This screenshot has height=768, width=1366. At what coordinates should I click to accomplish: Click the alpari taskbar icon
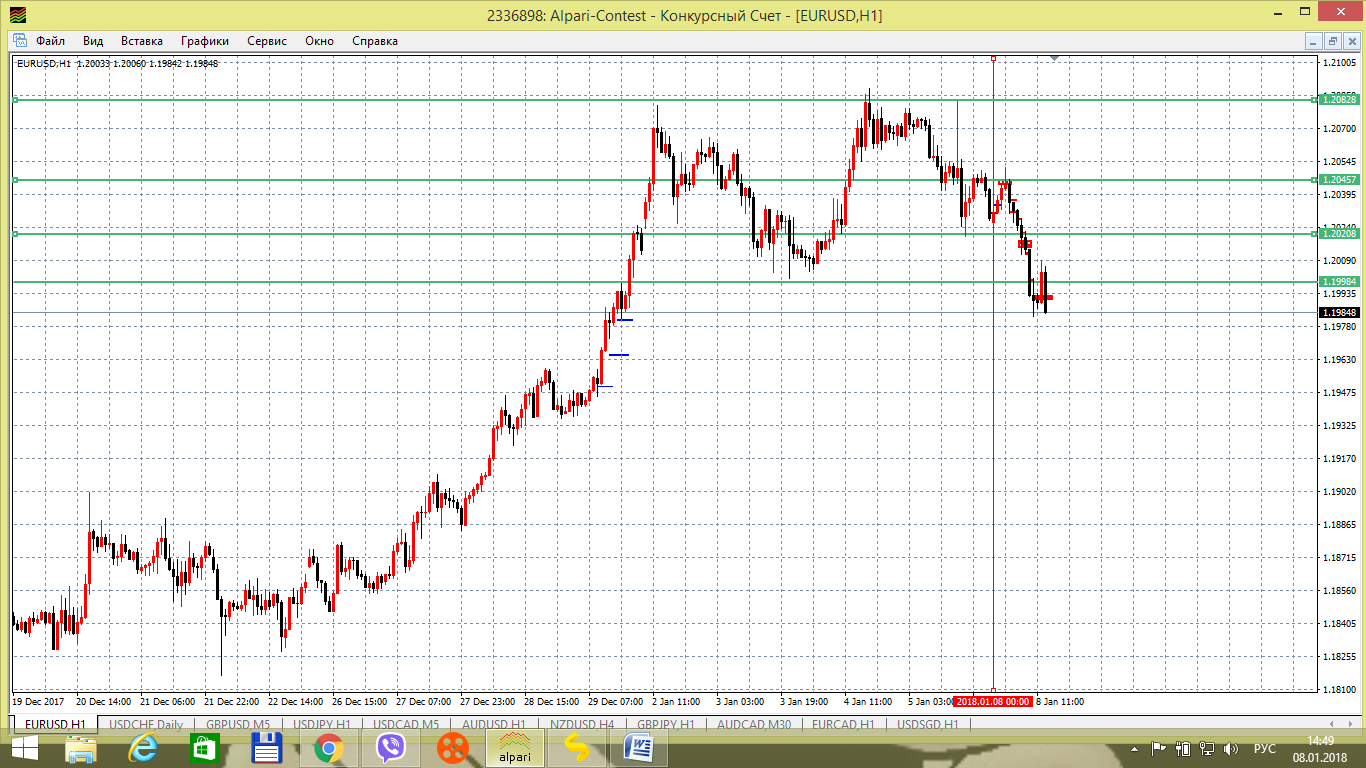[x=515, y=747]
